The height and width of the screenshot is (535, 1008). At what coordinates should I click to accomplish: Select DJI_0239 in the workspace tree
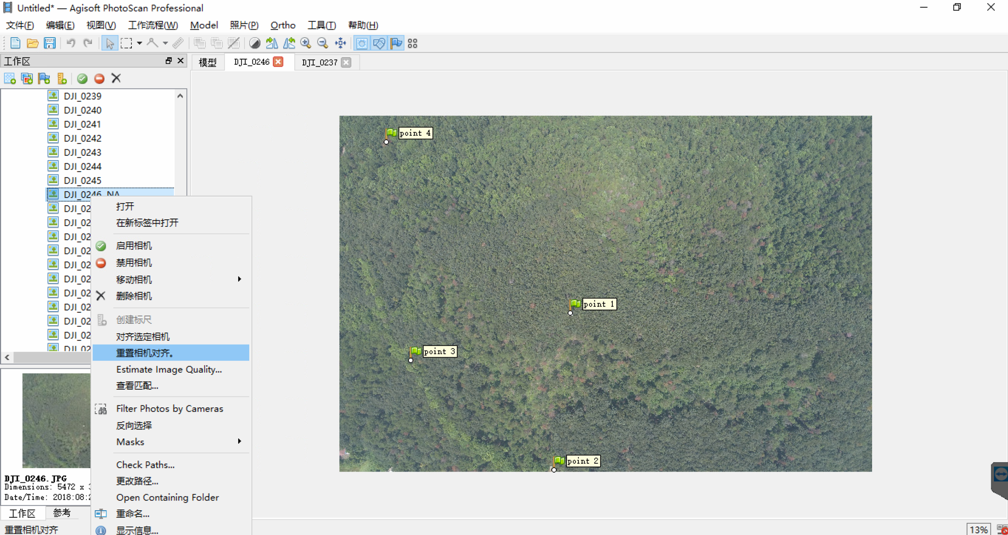82,96
